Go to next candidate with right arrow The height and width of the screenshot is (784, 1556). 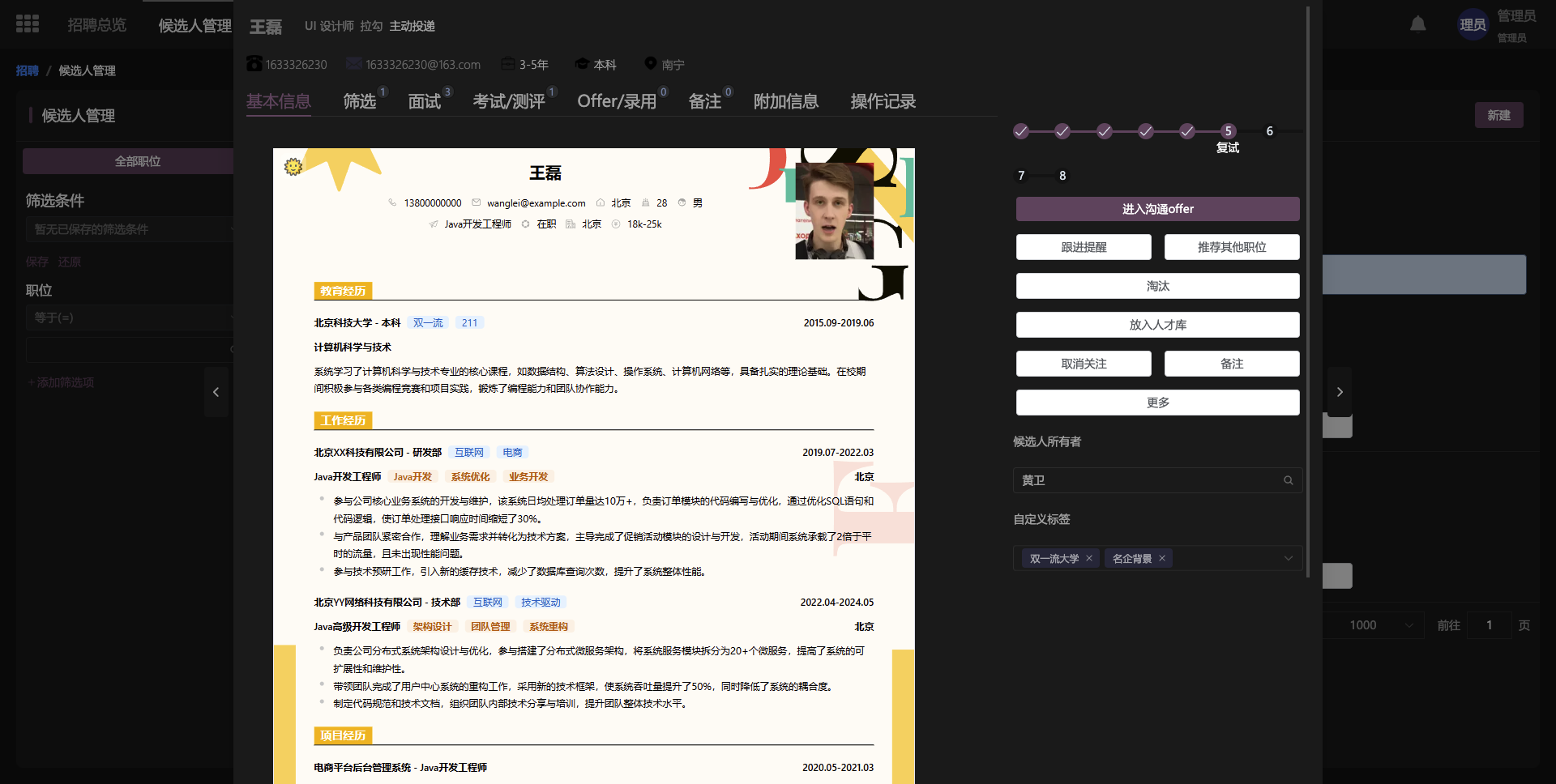1340,392
